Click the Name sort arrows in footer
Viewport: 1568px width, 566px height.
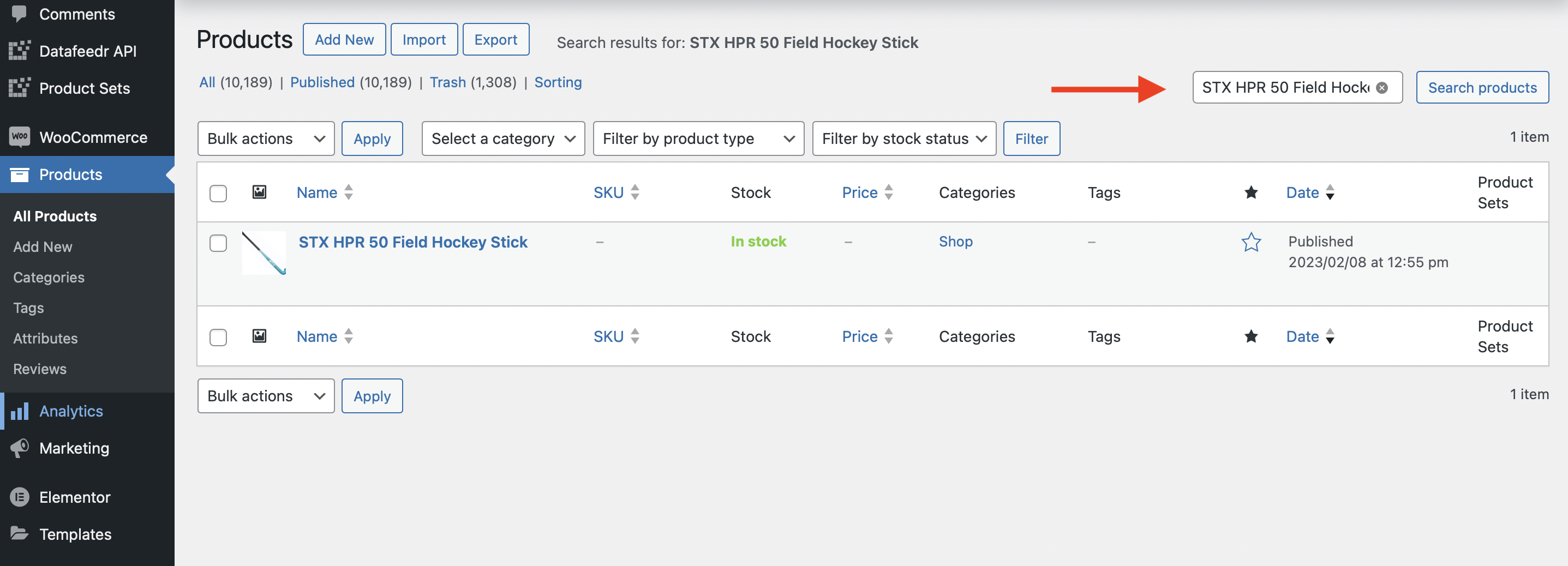(349, 336)
